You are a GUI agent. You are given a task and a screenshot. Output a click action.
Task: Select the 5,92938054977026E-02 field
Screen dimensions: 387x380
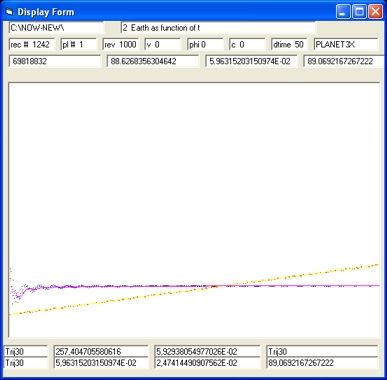(207, 351)
